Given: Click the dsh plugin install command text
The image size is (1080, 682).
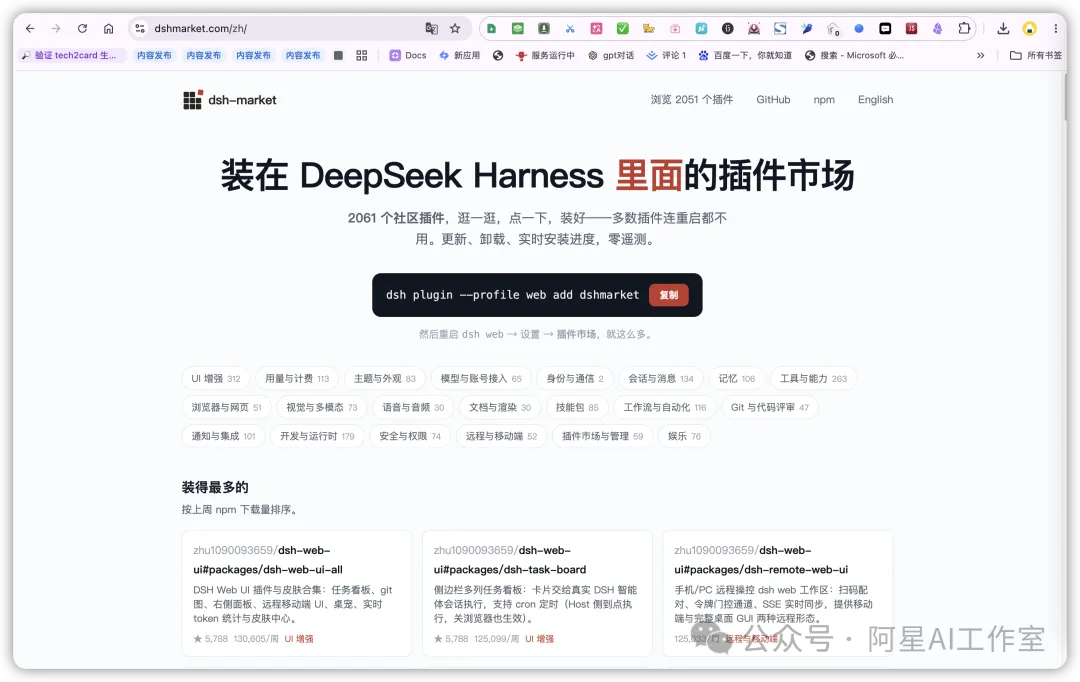Looking at the screenshot, I should [512, 295].
